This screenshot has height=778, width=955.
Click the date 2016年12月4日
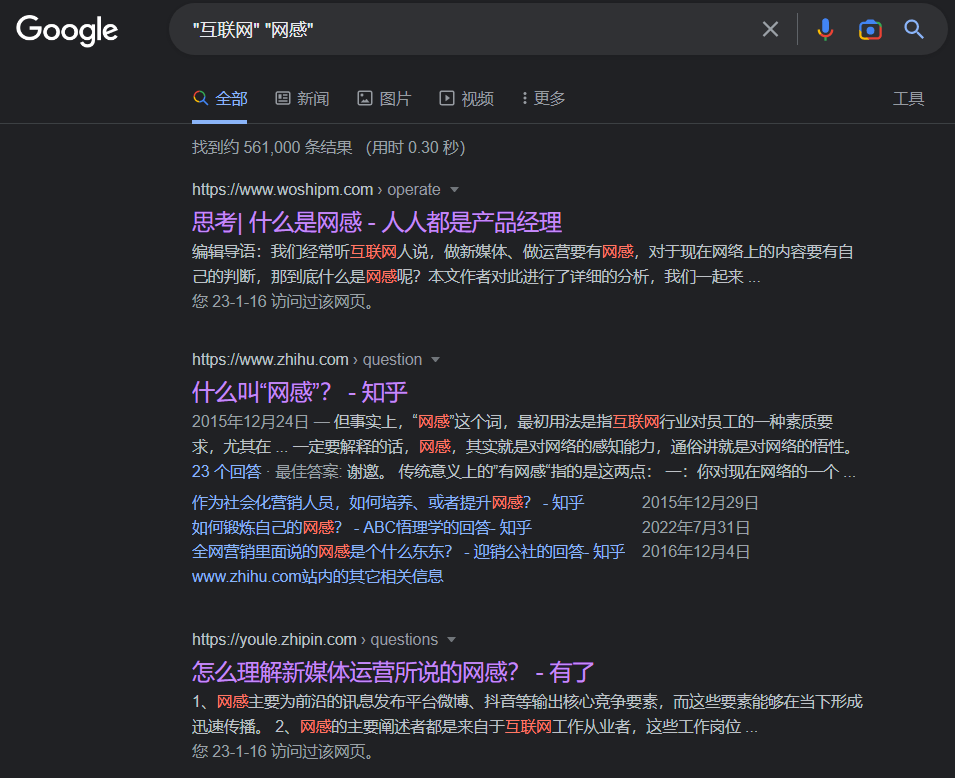696,552
